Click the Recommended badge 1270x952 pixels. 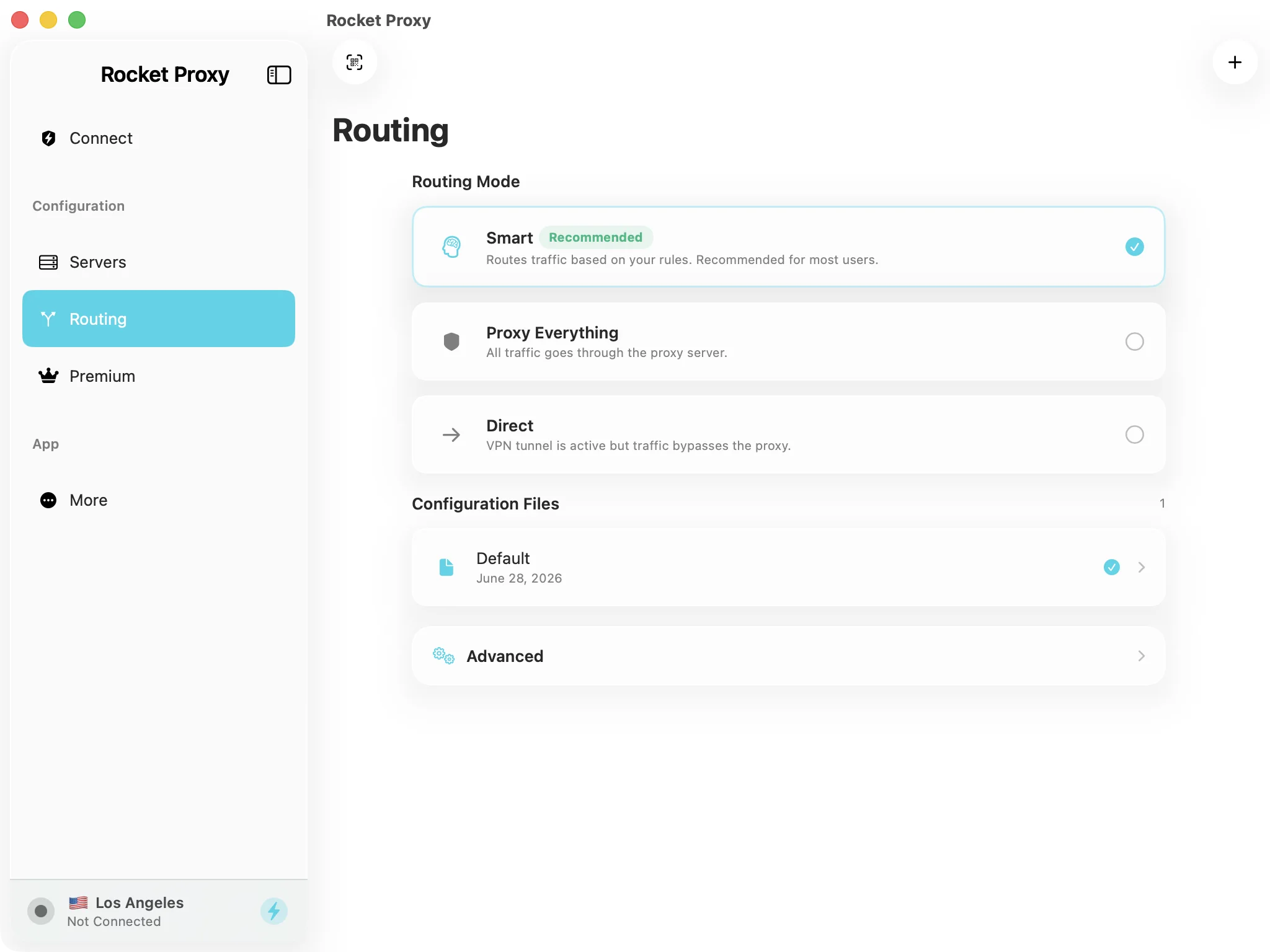[x=595, y=237]
